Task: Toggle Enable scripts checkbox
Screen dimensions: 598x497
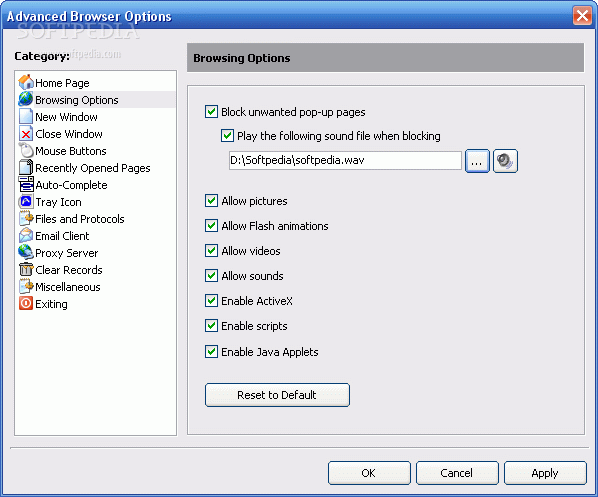Action: pyautogui.click(x=211, y=326)
